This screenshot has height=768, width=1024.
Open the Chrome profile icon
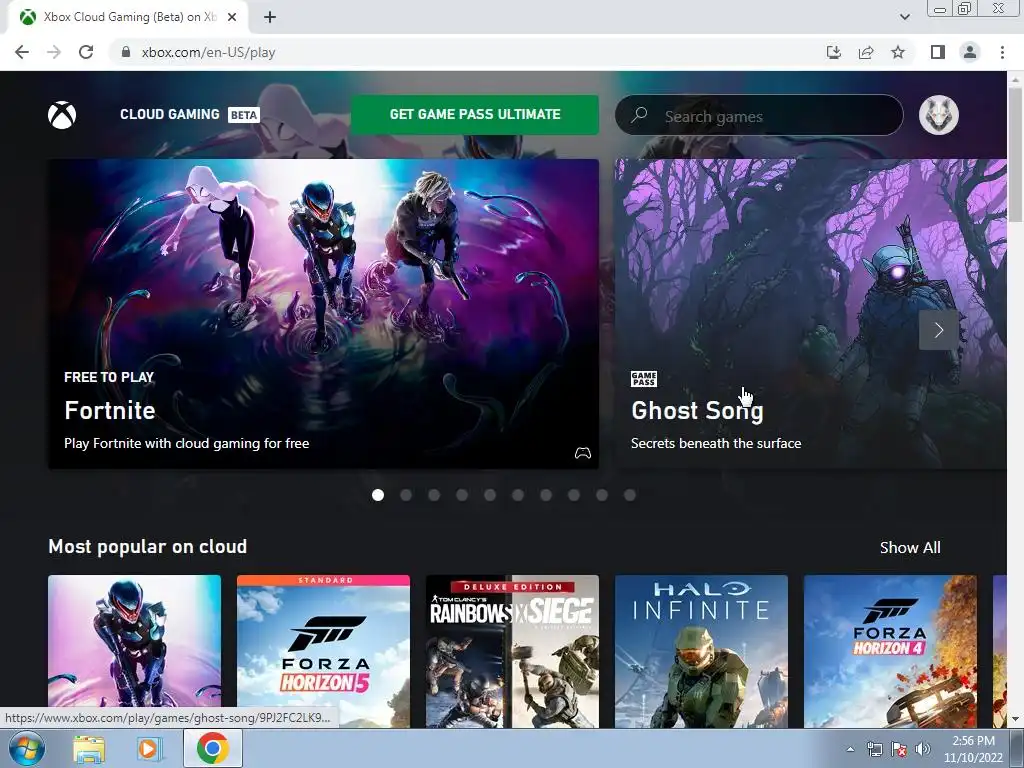point(970,52)
